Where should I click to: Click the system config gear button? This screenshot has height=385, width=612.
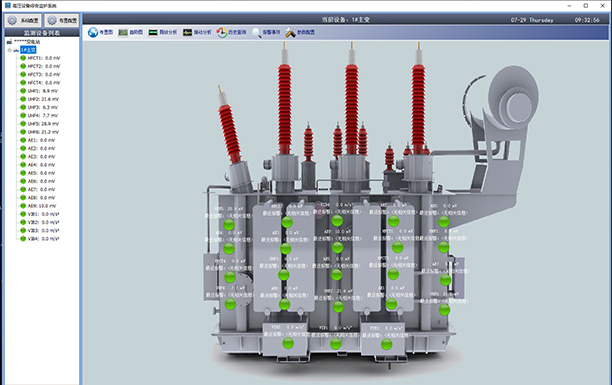coord(23,20)
